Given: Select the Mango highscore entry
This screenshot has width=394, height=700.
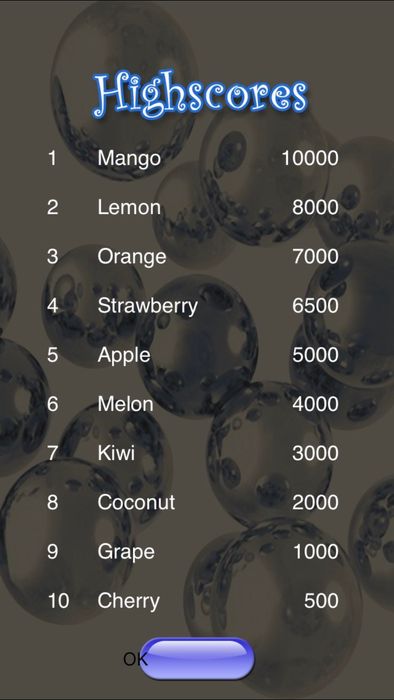Looking at the screenshot, I should click(x=129, y=159).
